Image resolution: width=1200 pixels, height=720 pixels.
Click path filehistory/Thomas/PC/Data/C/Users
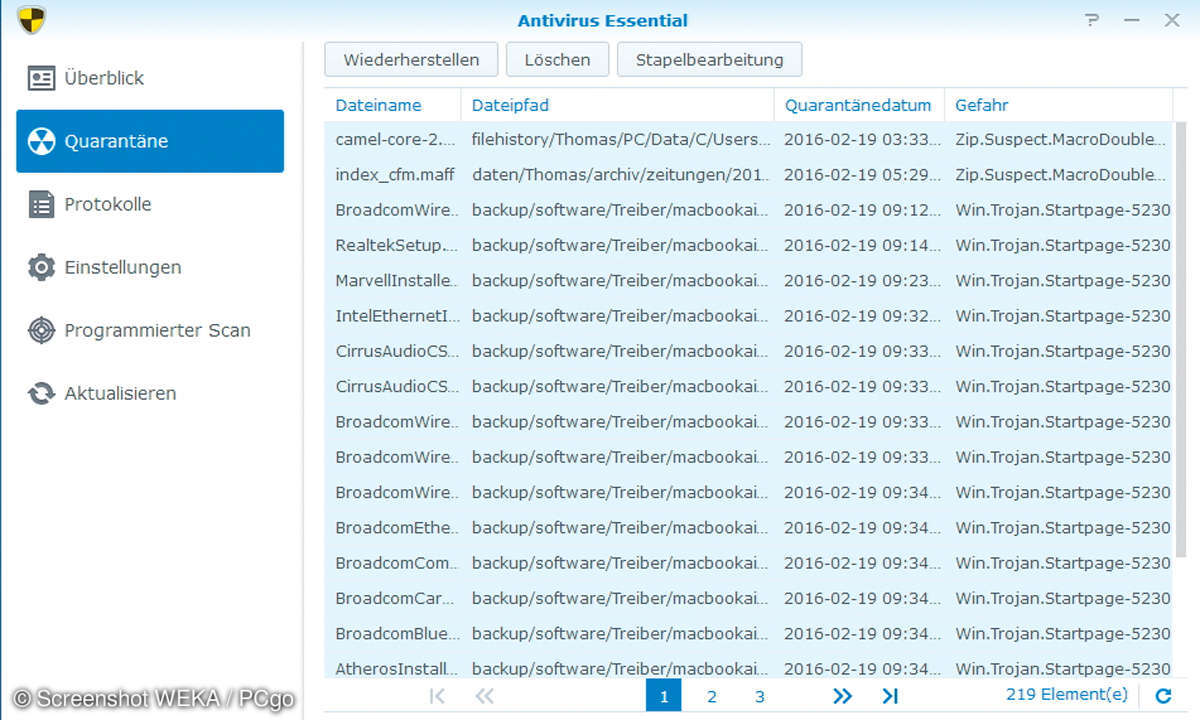[621, 140]
